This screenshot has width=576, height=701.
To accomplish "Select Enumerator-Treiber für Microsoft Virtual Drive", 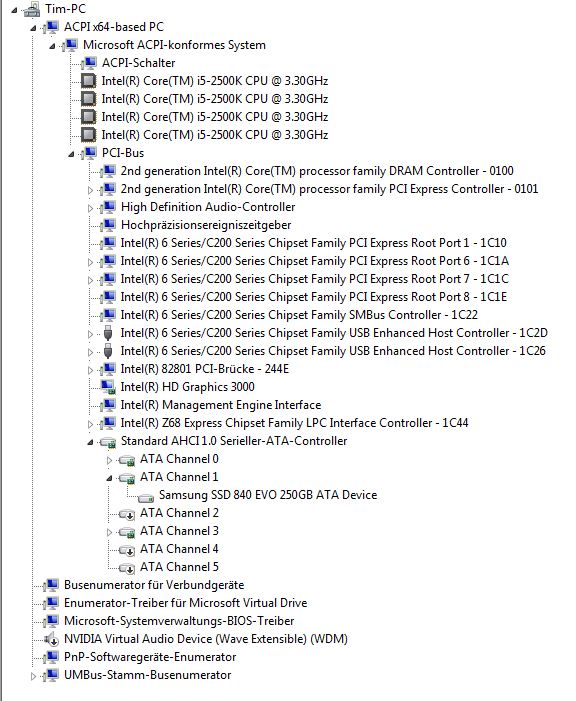I will click(185, 603).
